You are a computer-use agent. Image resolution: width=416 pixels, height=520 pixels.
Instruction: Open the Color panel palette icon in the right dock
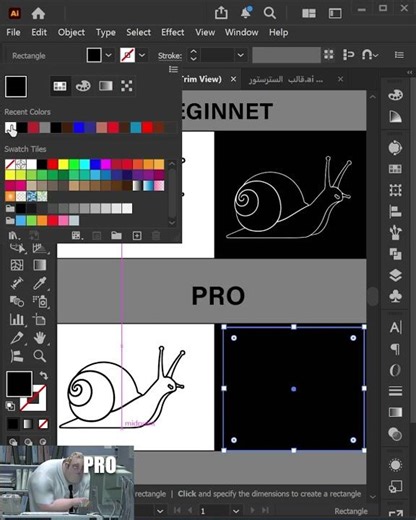point(395,95)
